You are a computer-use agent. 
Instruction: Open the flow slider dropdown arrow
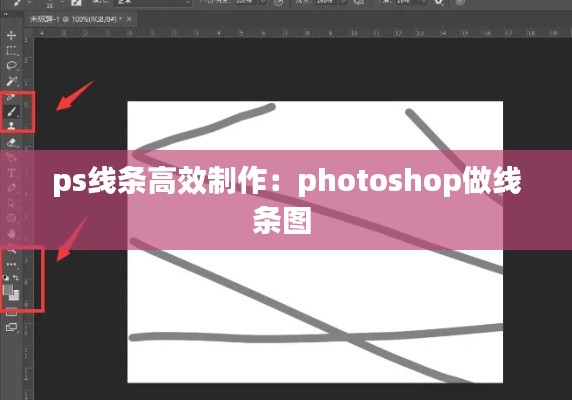click(x=343, y=2)
